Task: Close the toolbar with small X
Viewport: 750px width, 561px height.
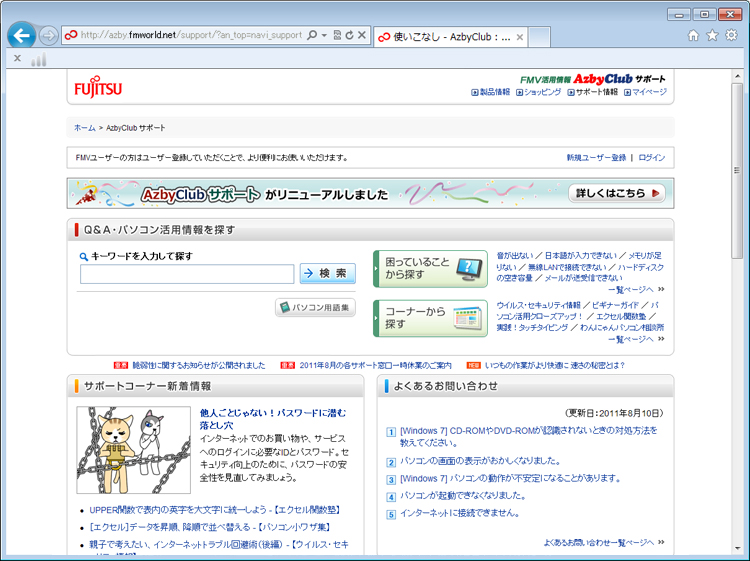Action: [x=17, y=58]
